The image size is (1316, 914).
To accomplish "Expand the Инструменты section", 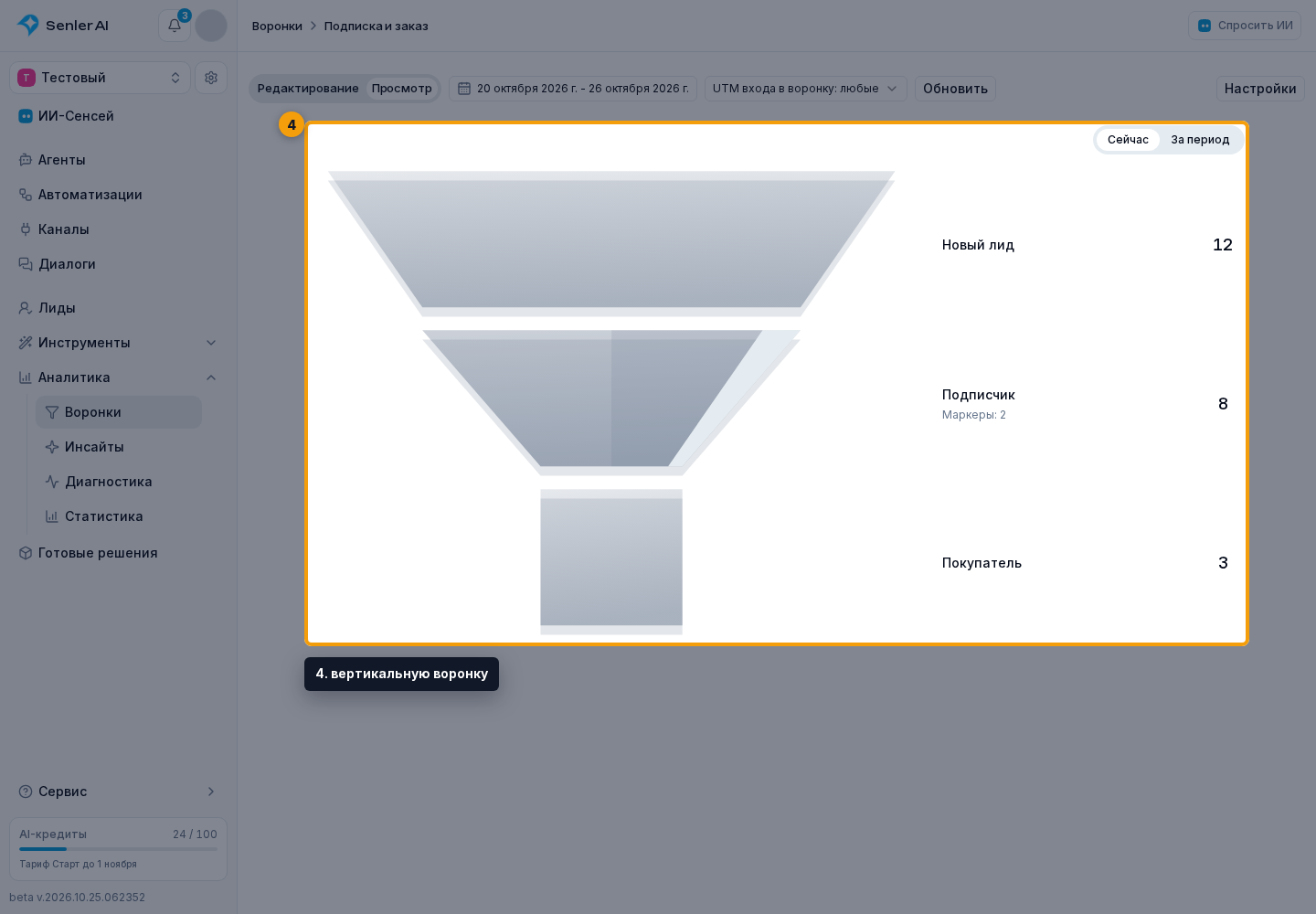I will click(119, 343).
